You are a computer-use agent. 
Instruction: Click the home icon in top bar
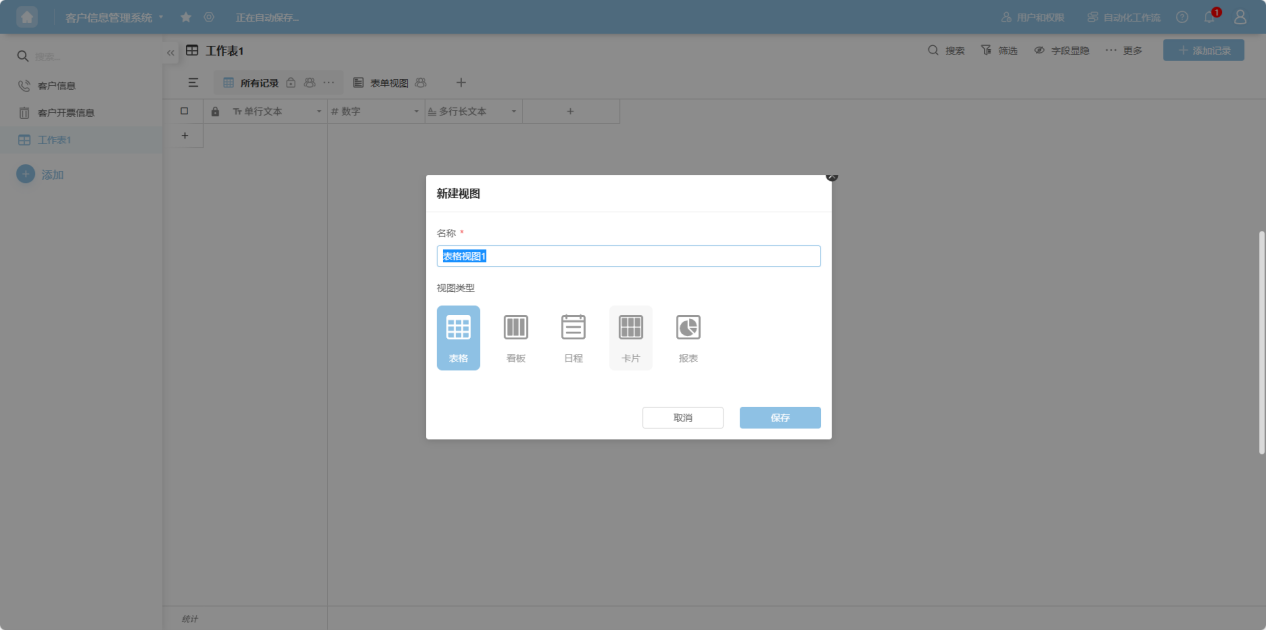pyautogui.click(x=27, y=17)
